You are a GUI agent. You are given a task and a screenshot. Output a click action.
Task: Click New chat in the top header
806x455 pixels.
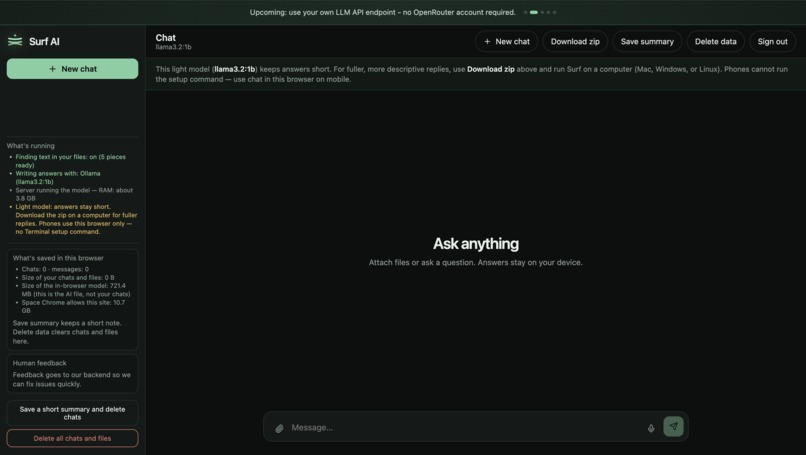[506, 42]
